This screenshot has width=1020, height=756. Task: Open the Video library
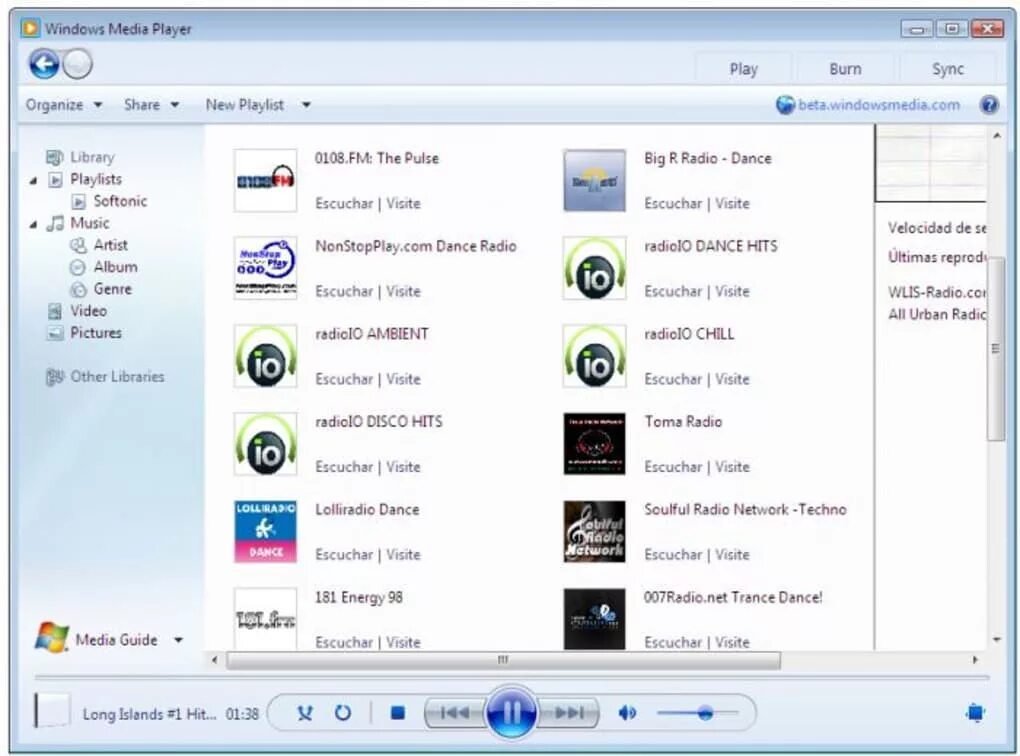(x=88, y=311)
